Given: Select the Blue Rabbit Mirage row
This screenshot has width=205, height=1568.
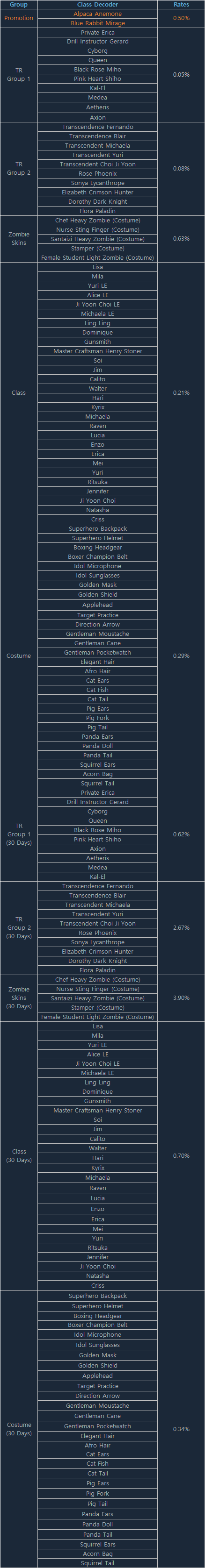Looking at the screenshot, I should 98,23.
